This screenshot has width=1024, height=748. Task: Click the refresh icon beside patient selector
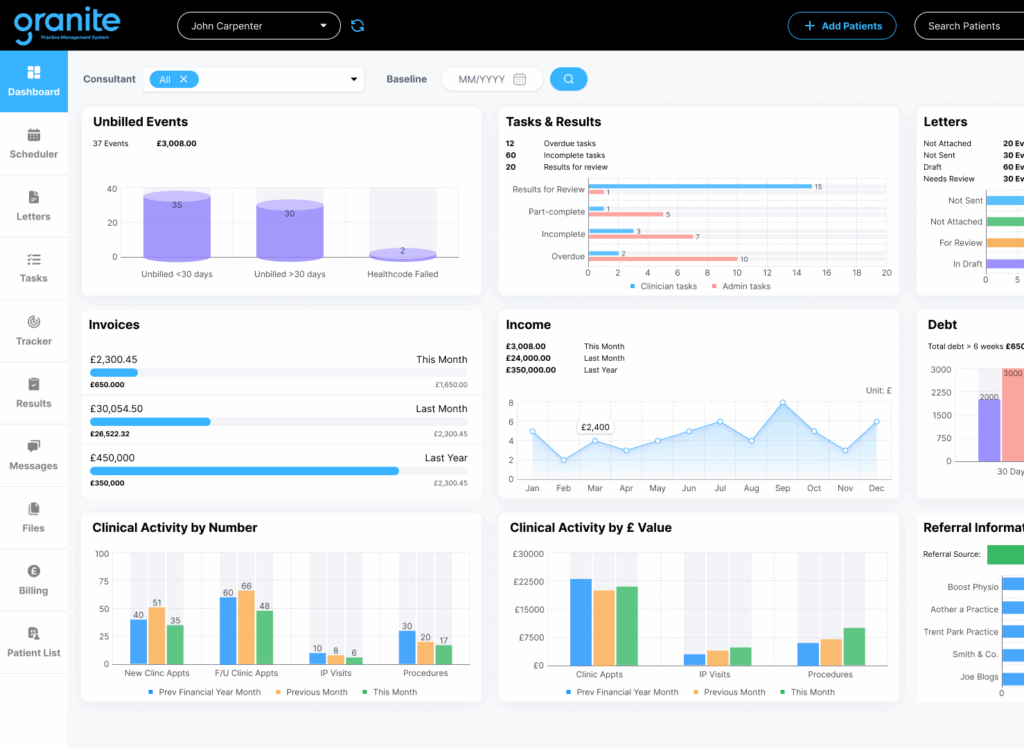[358, 26]
